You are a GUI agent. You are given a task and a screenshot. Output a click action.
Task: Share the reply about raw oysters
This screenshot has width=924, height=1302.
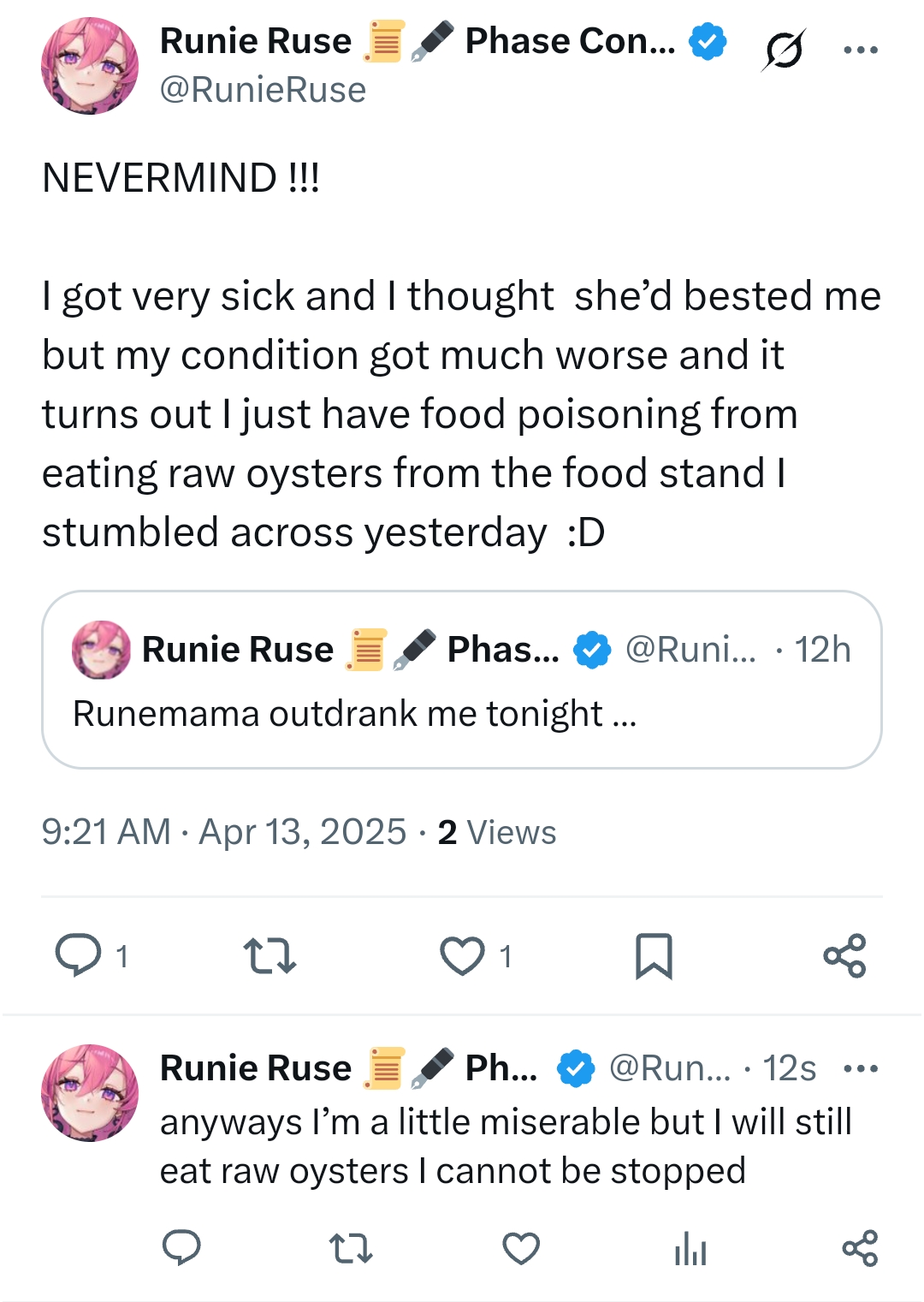tap(860, 1248)
